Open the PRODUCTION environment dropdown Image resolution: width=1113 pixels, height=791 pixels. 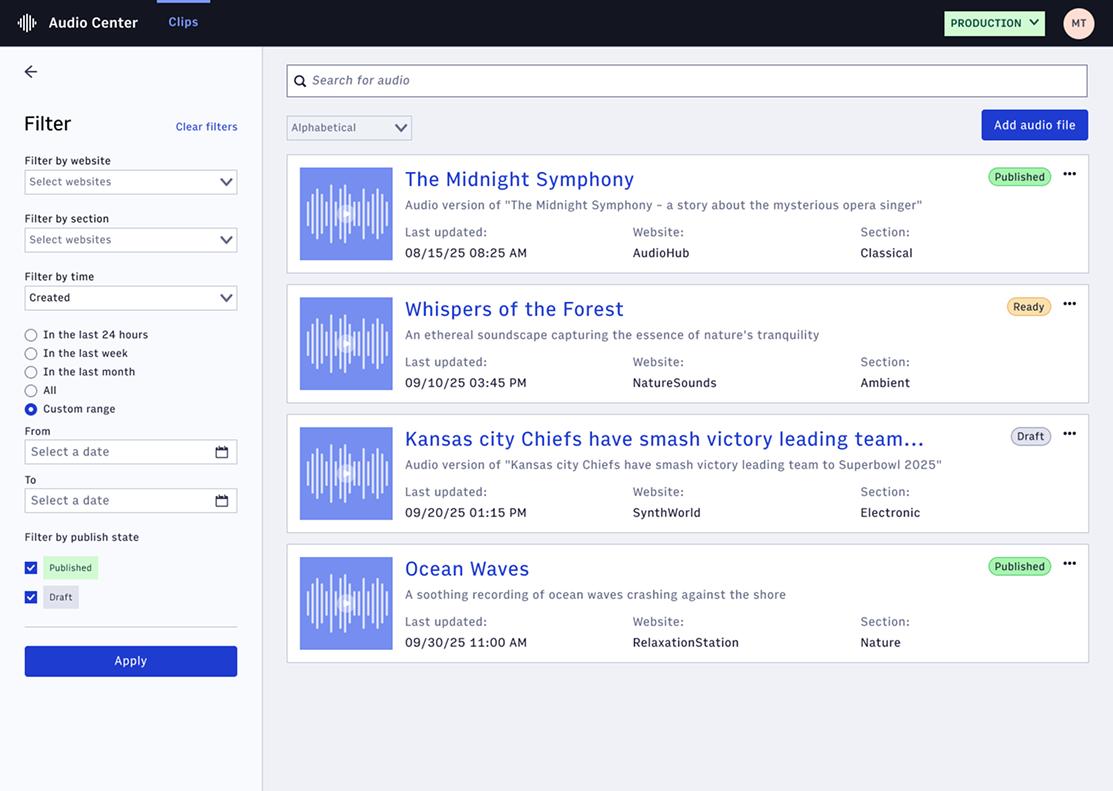(x=994, y=23)
